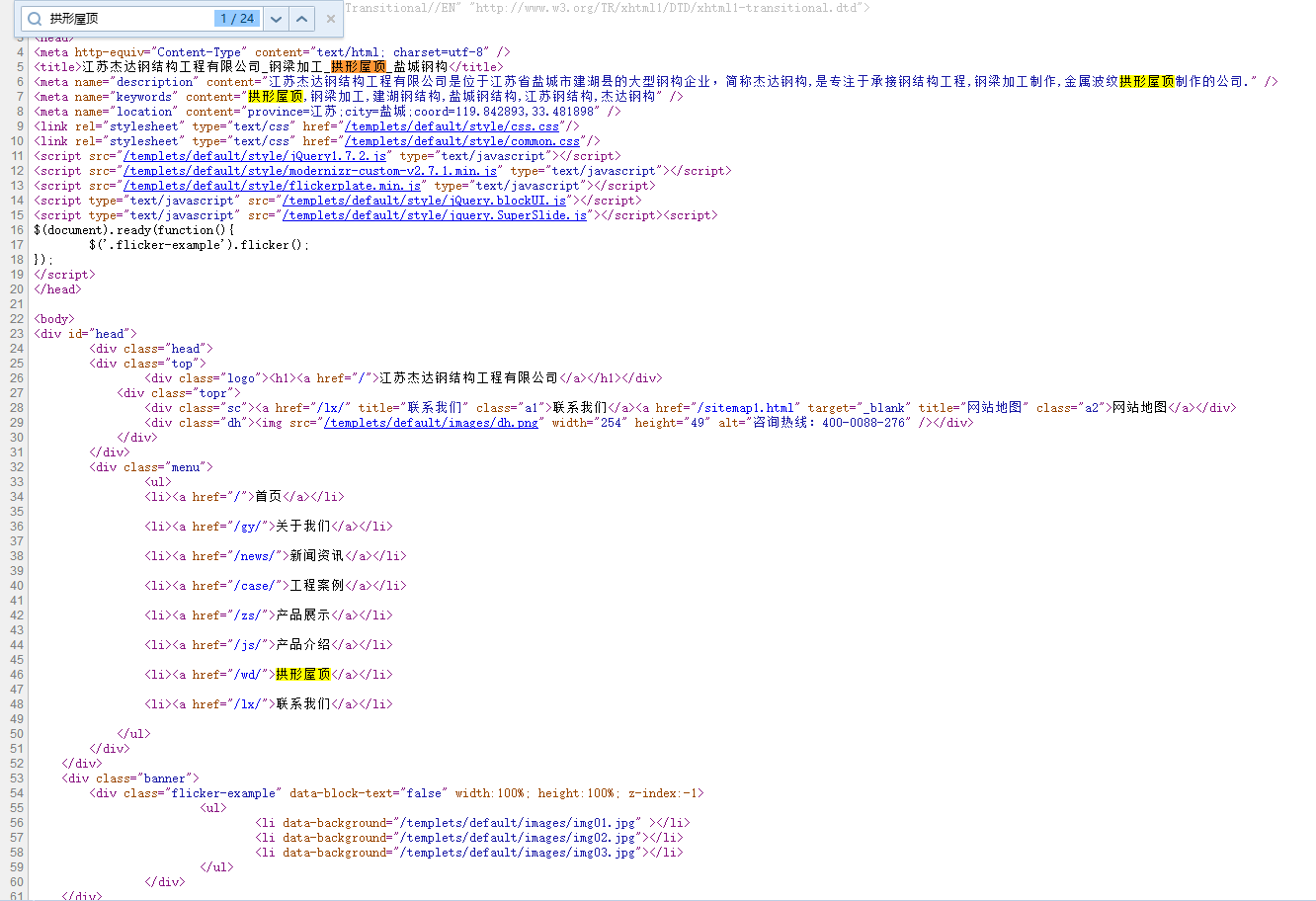Open the jquery.SuperSlide.js link
Screen dimensions: 1316x901
coord(436,215)
